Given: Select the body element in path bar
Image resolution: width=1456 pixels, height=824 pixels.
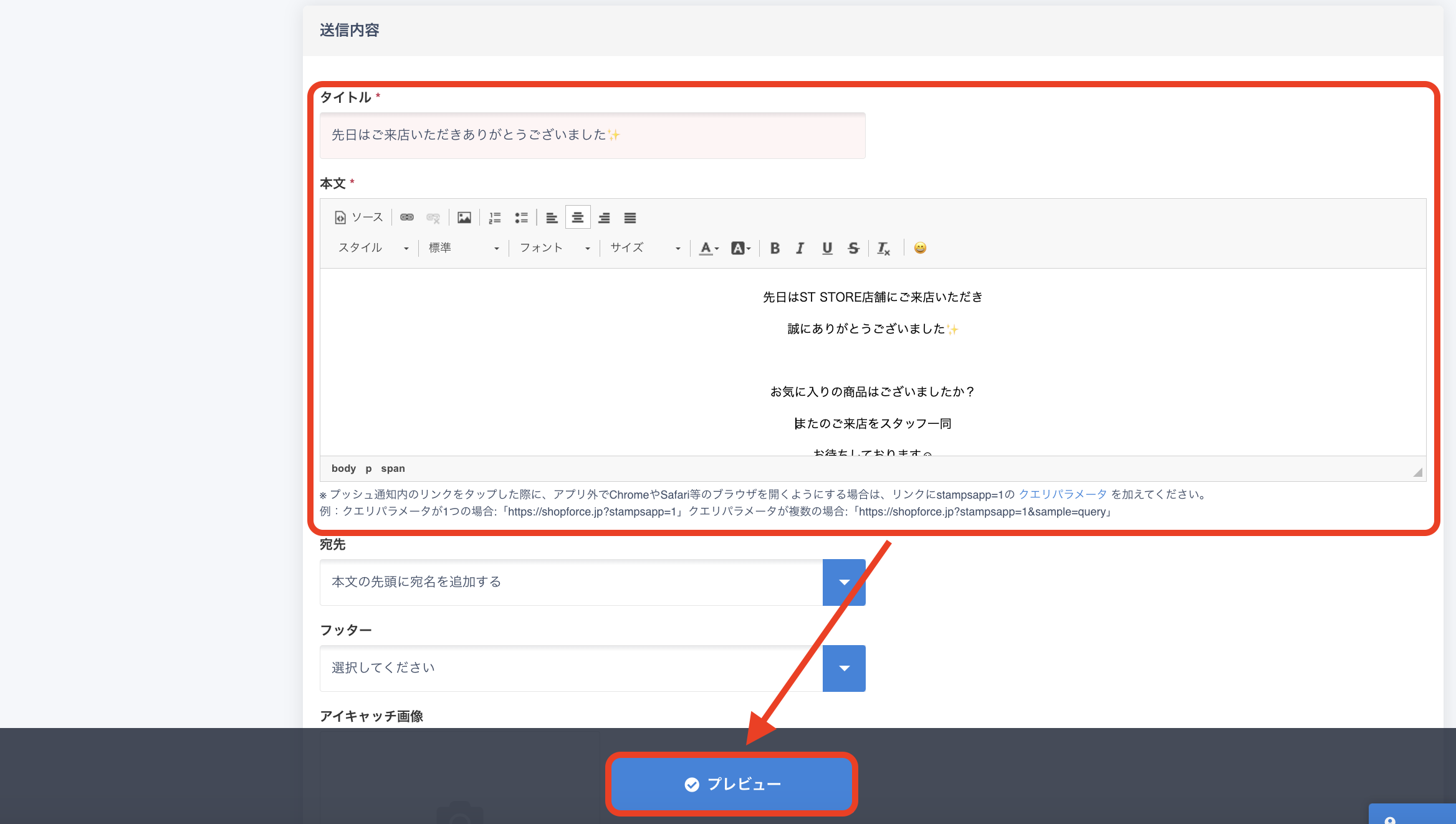Looking at the screenshot, I should pos(343,469).
